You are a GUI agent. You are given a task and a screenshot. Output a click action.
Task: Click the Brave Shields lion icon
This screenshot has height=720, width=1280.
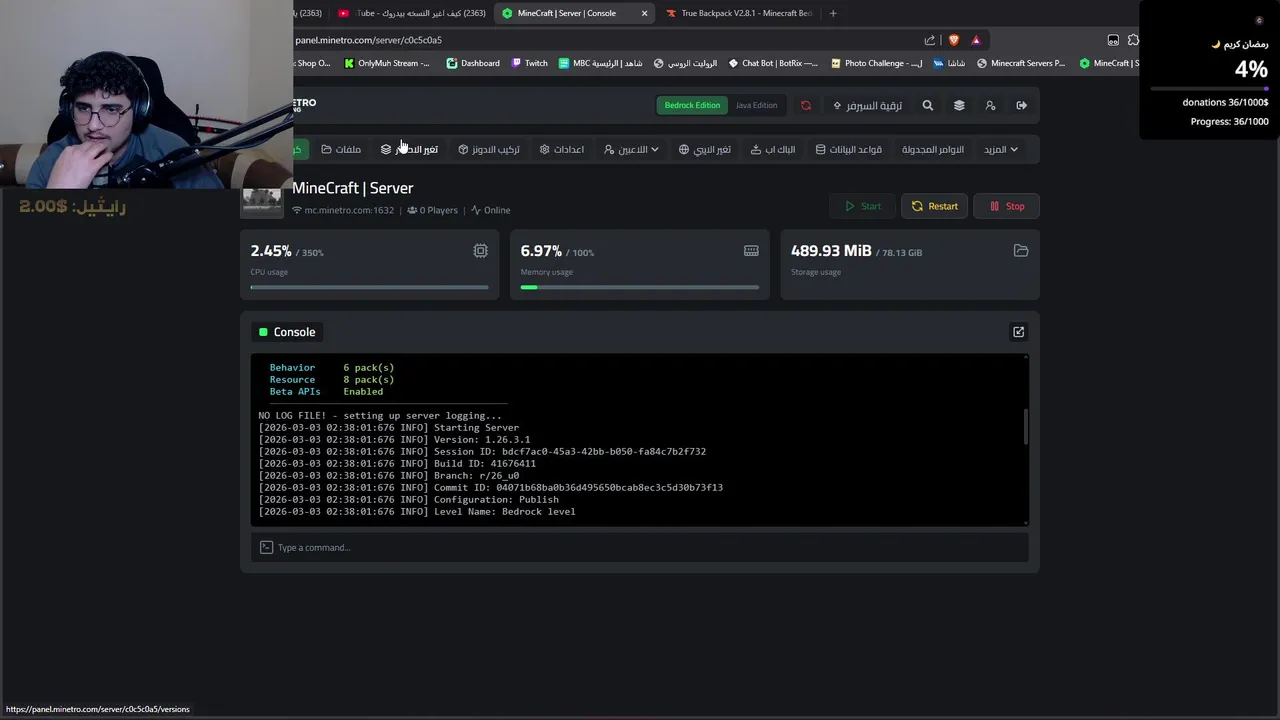[953, 40]
